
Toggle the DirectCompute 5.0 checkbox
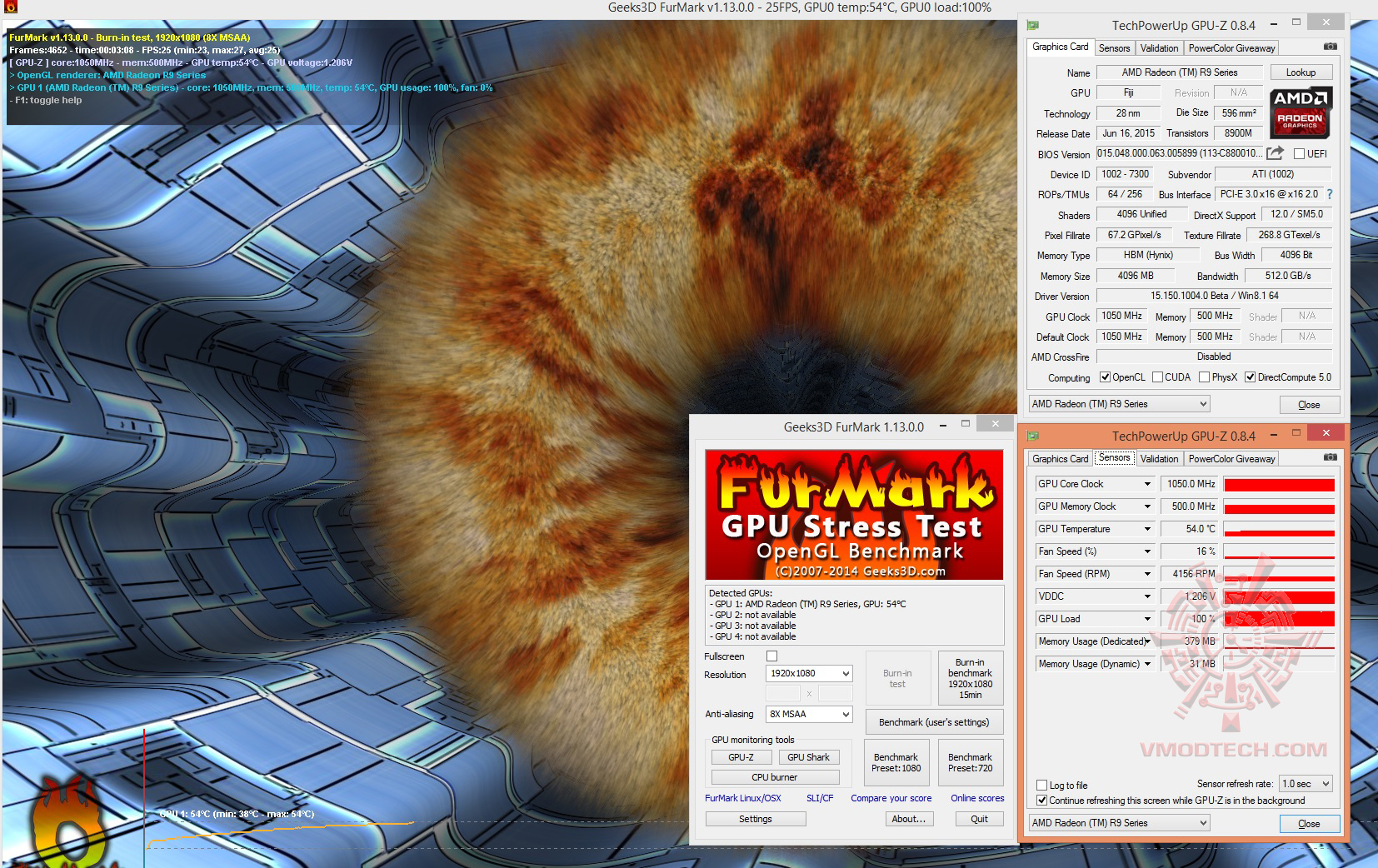click(x=1250, y=377)
